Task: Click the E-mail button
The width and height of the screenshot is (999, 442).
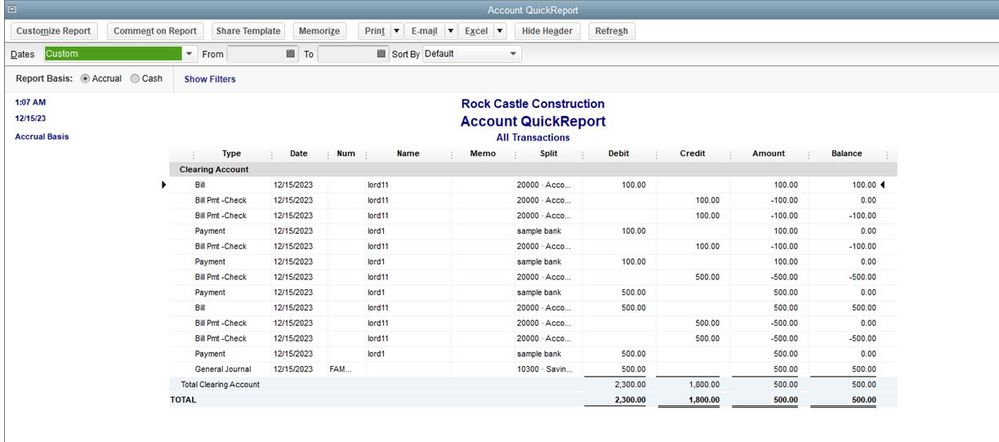Action: point(424,31)
